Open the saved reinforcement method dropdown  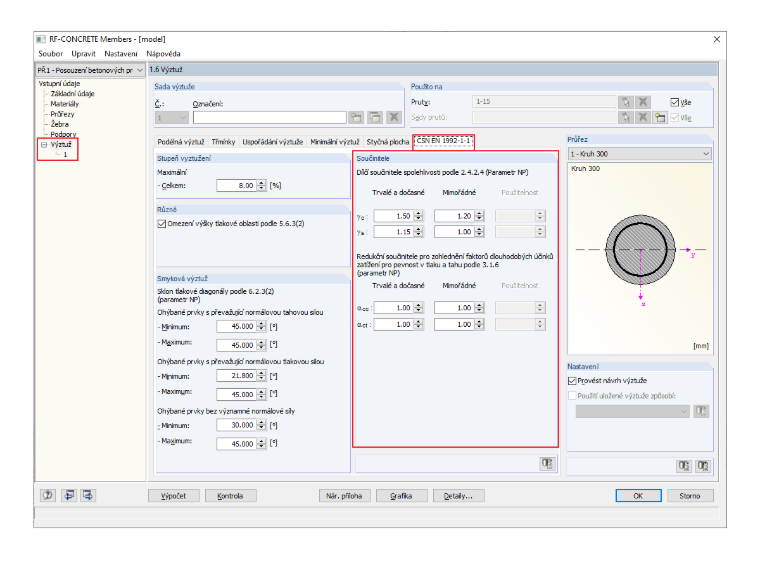tap(632, 412)
